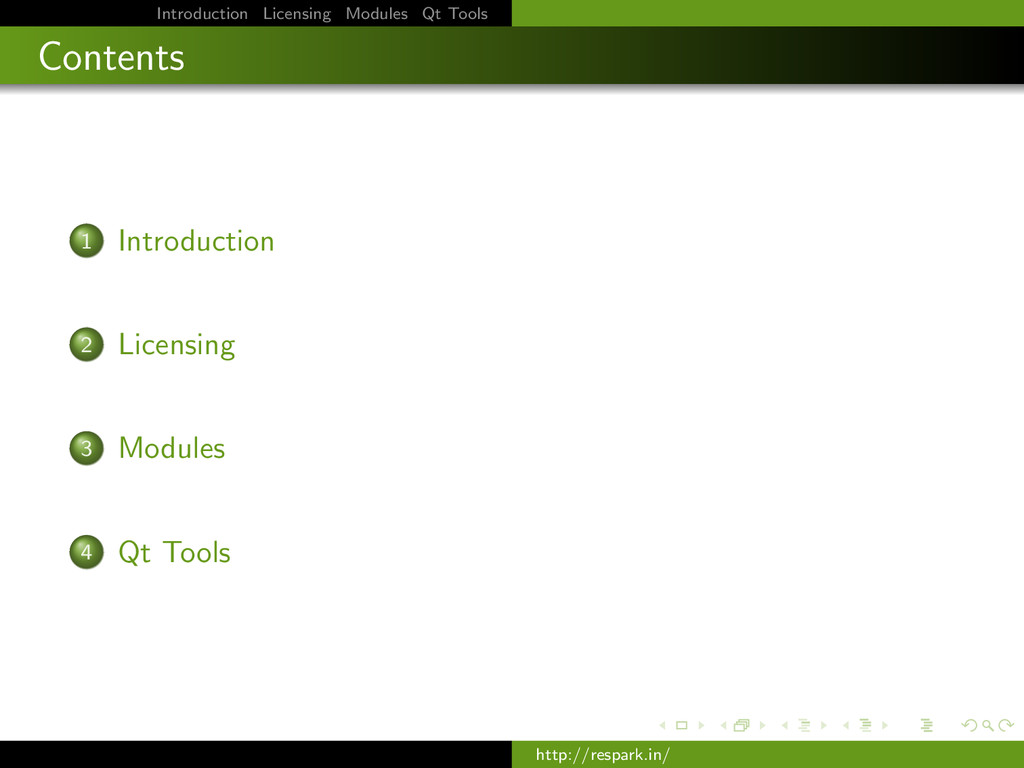
Task: Go to next slide arrow
Action: 701,726
